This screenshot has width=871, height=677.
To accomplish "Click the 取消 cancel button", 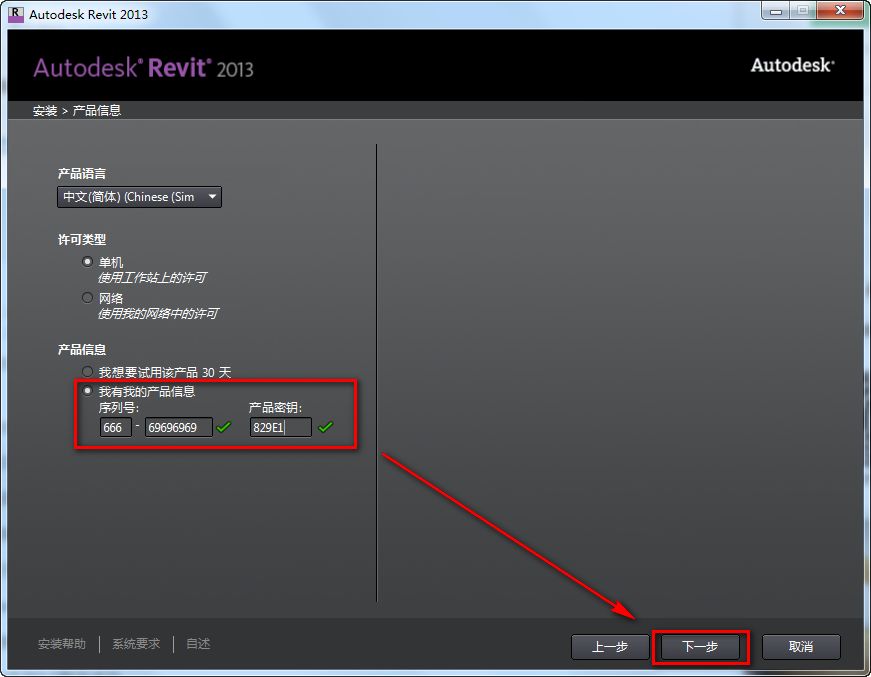I will [801, 647].
